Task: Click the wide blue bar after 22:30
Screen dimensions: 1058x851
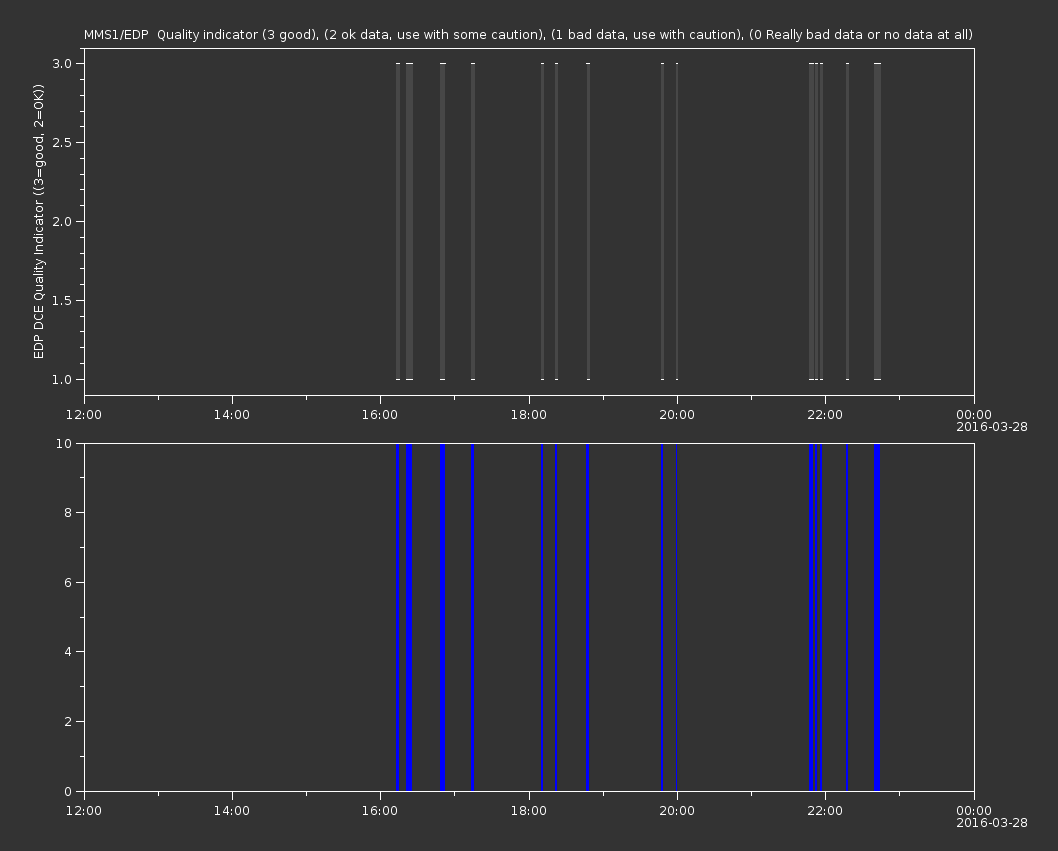Action: [x=877, y=617]
